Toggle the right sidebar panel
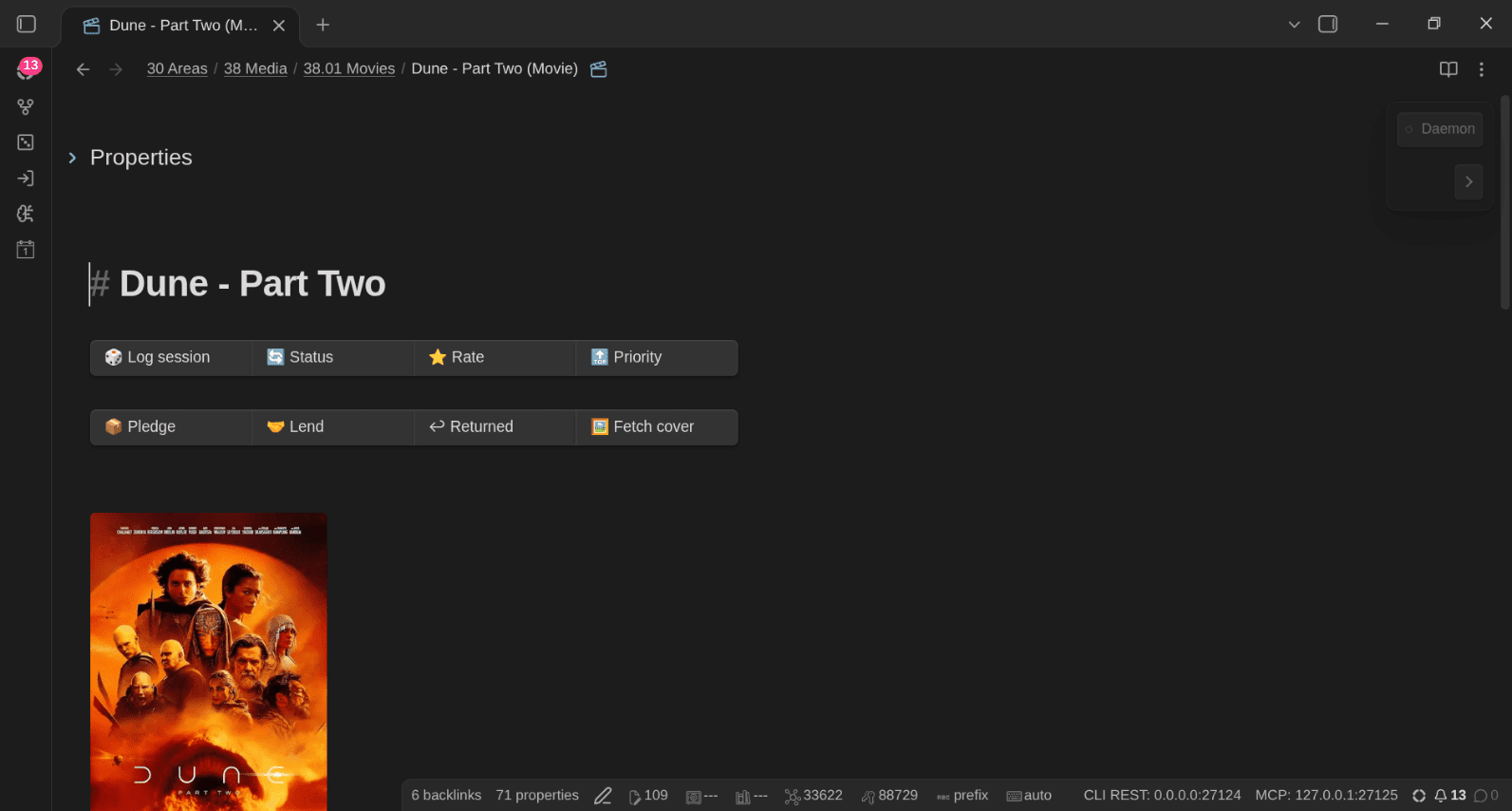This screenshot has width=1512, height=811. tap(1328, 25)
